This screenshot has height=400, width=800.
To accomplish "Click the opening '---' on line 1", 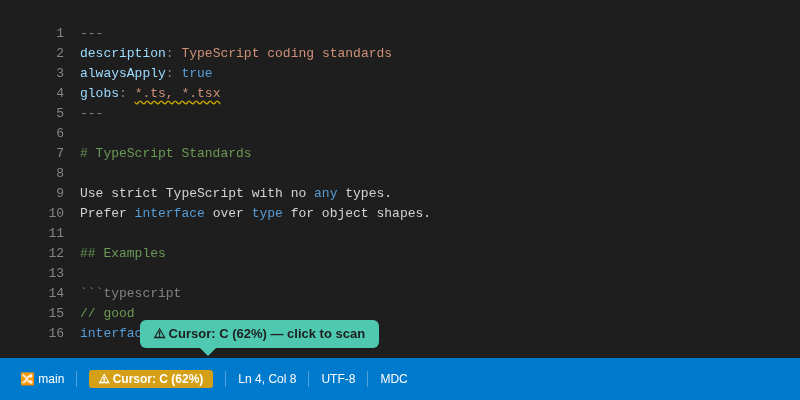I will [91, 34].
